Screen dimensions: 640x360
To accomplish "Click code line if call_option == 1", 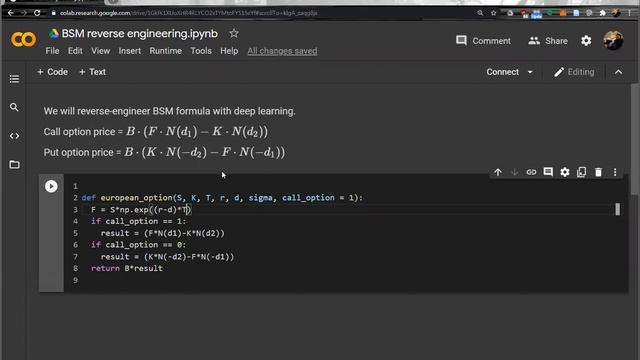I will click(138, 221).
